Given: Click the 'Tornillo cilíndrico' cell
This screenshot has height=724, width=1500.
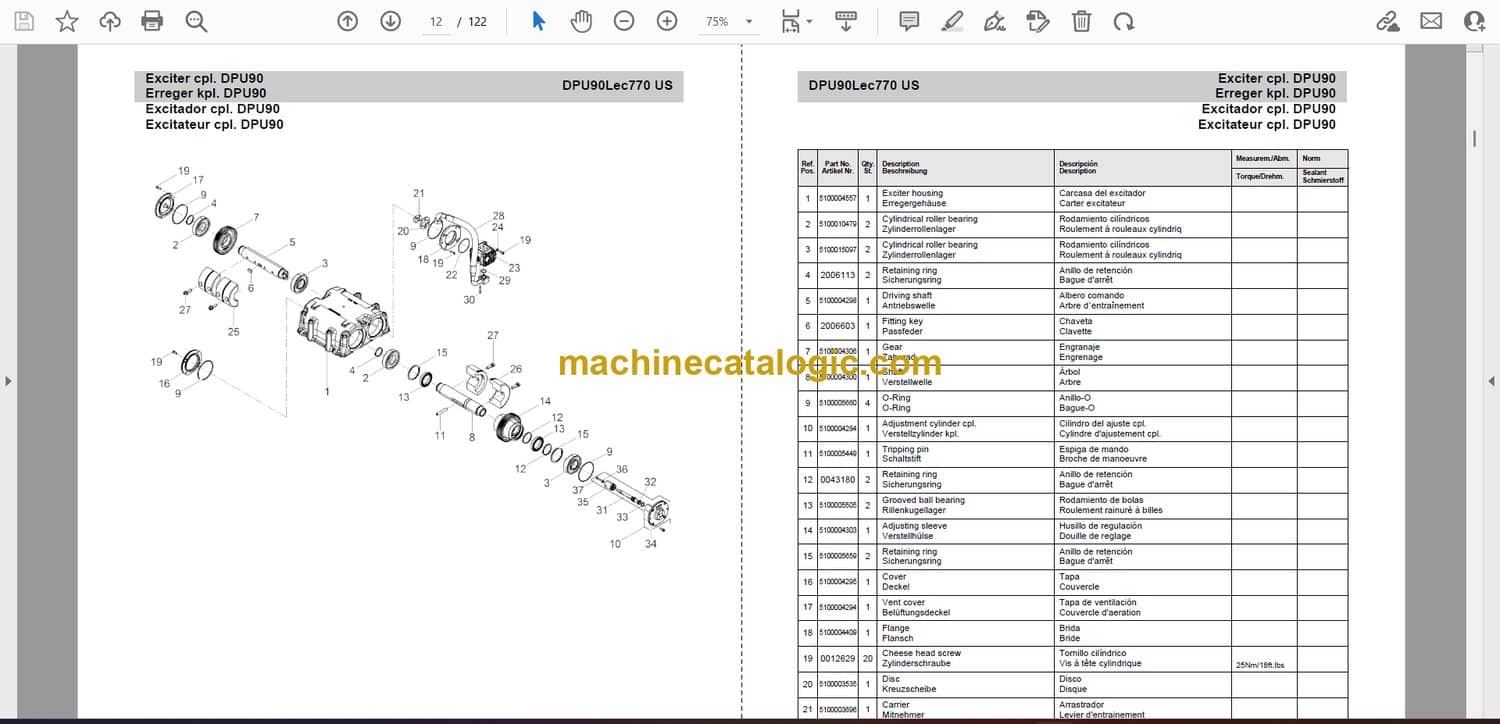Looking at the screenshot, I should [x=1142, y=659].
